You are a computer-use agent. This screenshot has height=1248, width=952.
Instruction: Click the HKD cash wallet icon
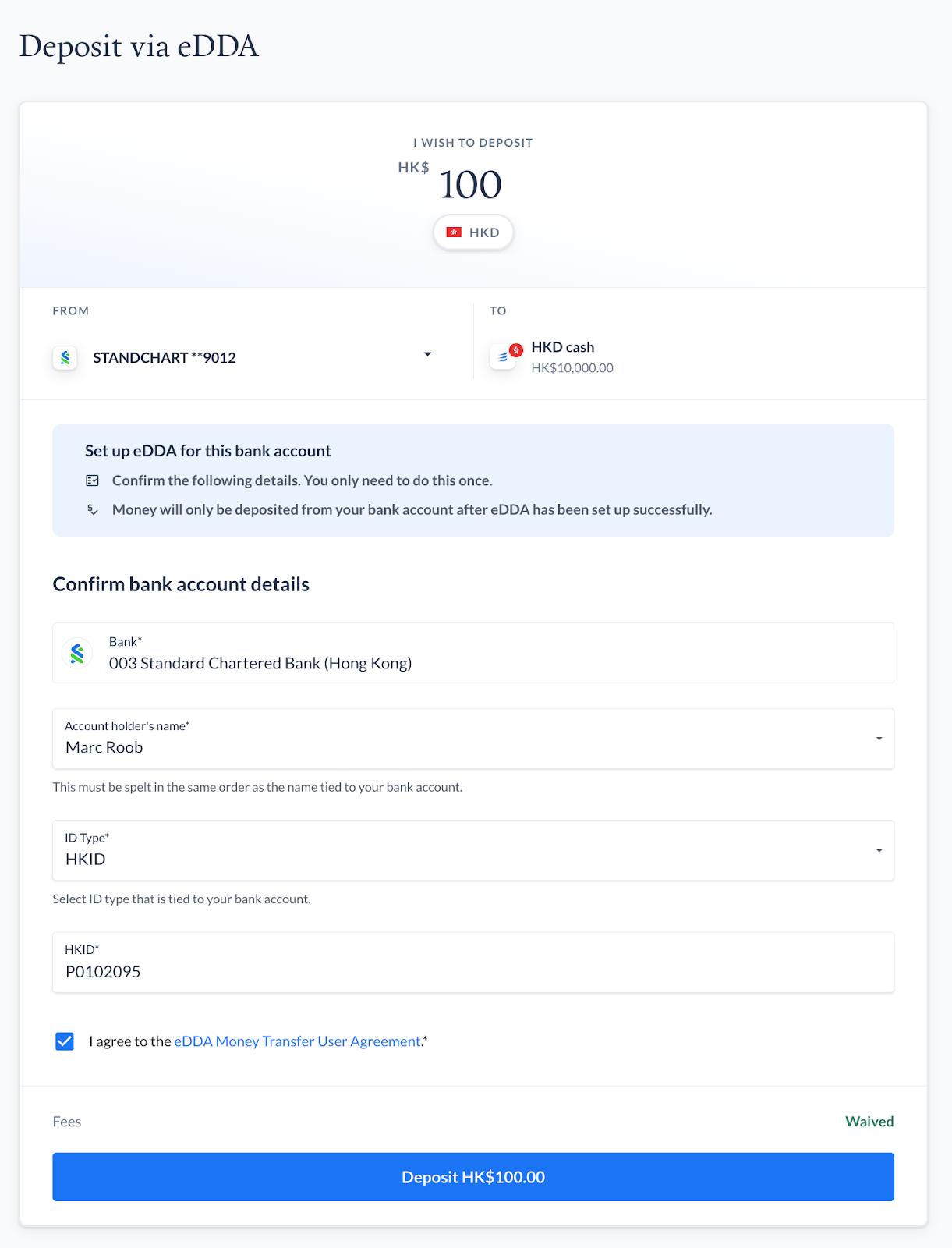(502, 357)
